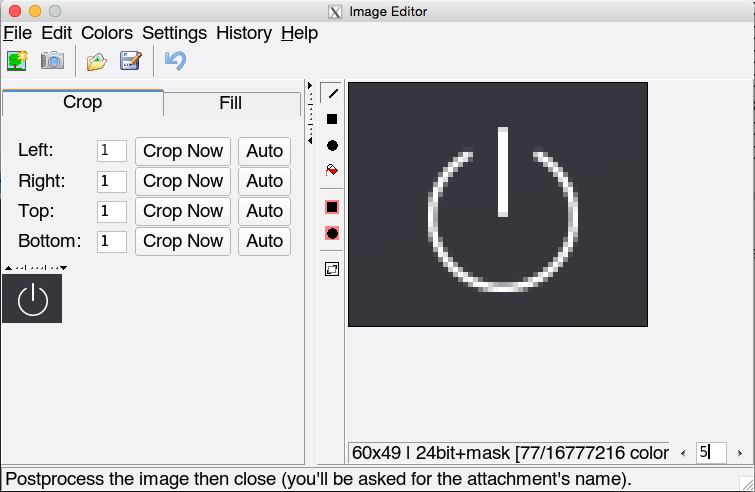Click the camera screenshot icon
Viewport: 755px width, 492px height.
(52, 61)
